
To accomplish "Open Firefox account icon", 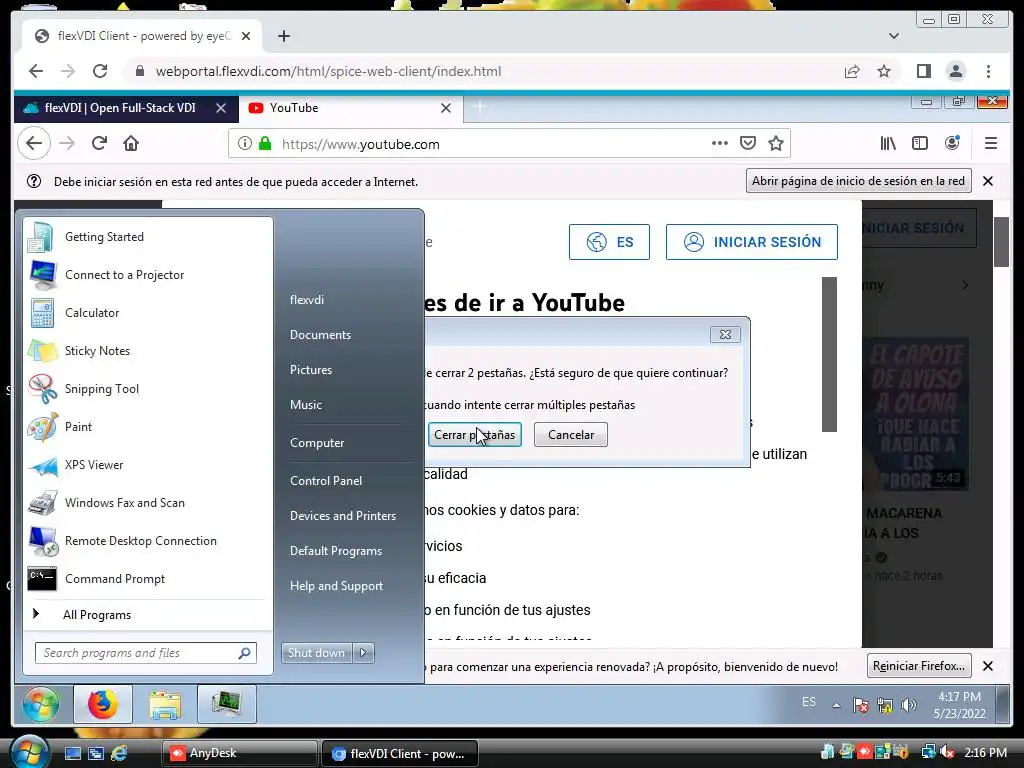I will tap(952, 143).
